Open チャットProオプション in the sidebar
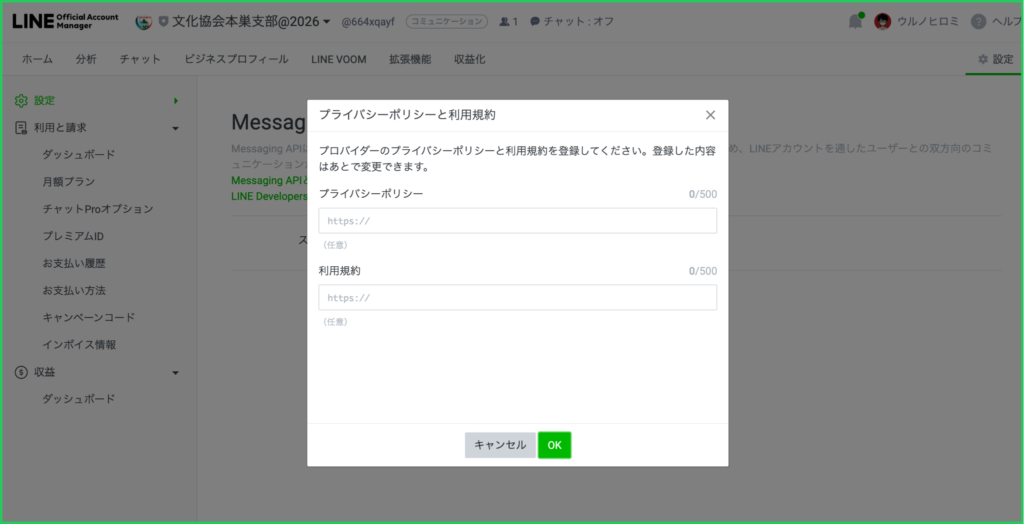Viewport: 1024px width, 524px height. pos(98,209)
